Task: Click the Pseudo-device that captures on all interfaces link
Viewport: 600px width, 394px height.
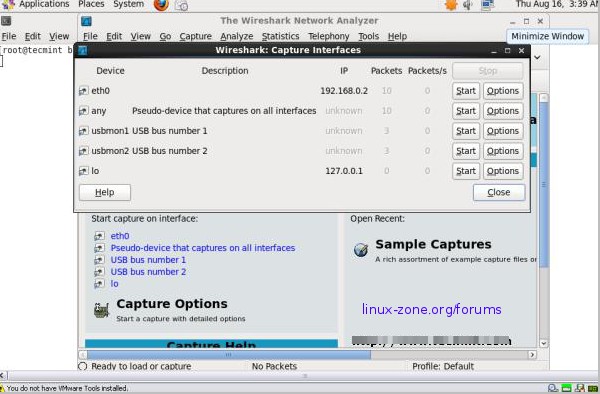Action: (203, 248)
